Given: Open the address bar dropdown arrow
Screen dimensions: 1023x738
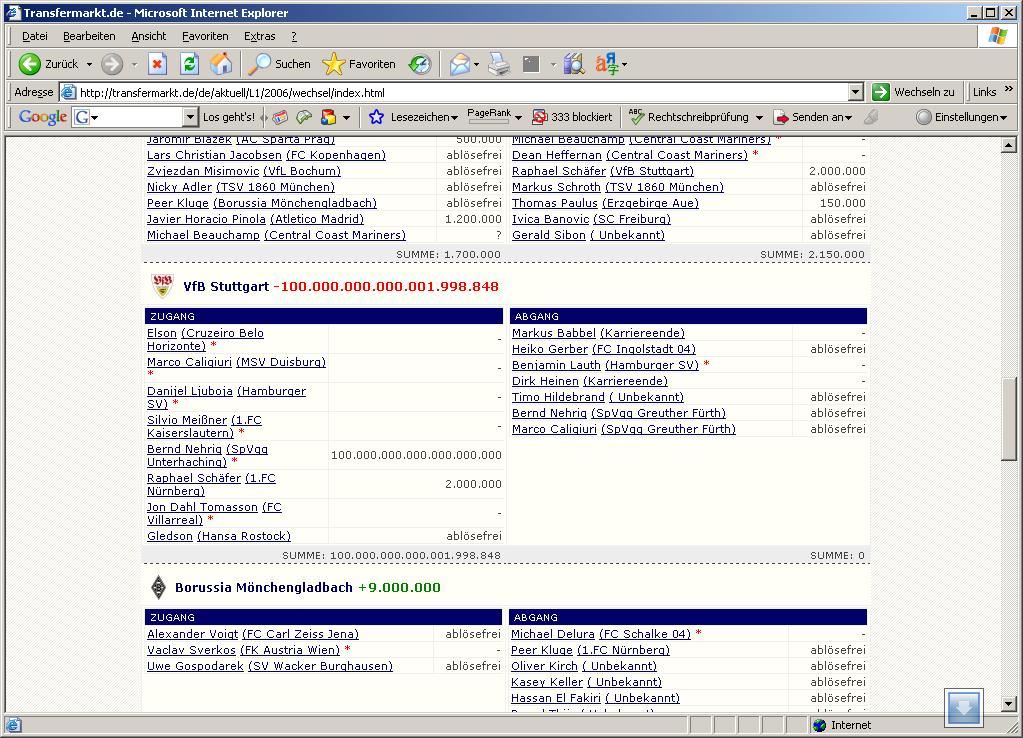Looking at the screenshot, I should point(857,92).
